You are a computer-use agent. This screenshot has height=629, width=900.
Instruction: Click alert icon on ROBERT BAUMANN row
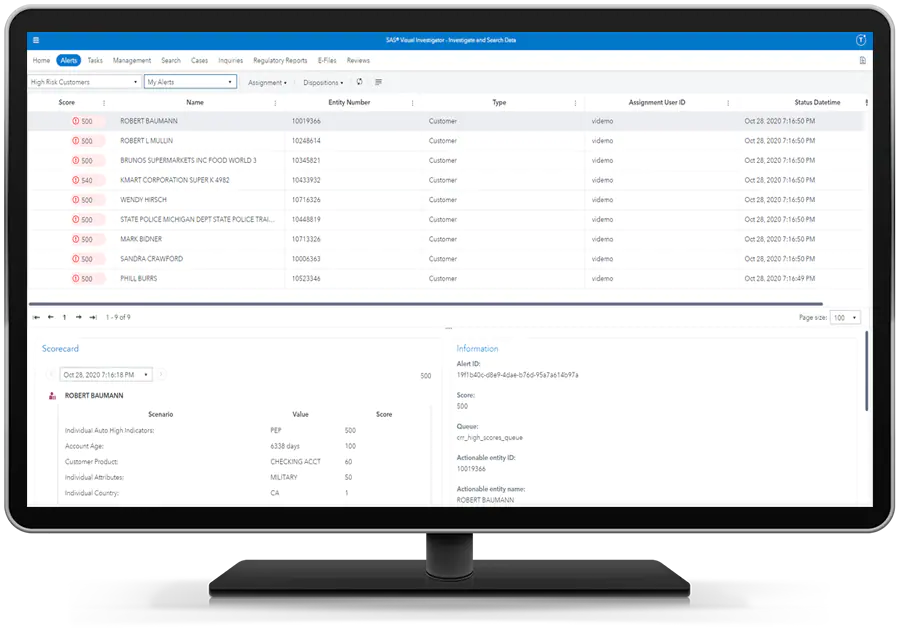(75, 121)
